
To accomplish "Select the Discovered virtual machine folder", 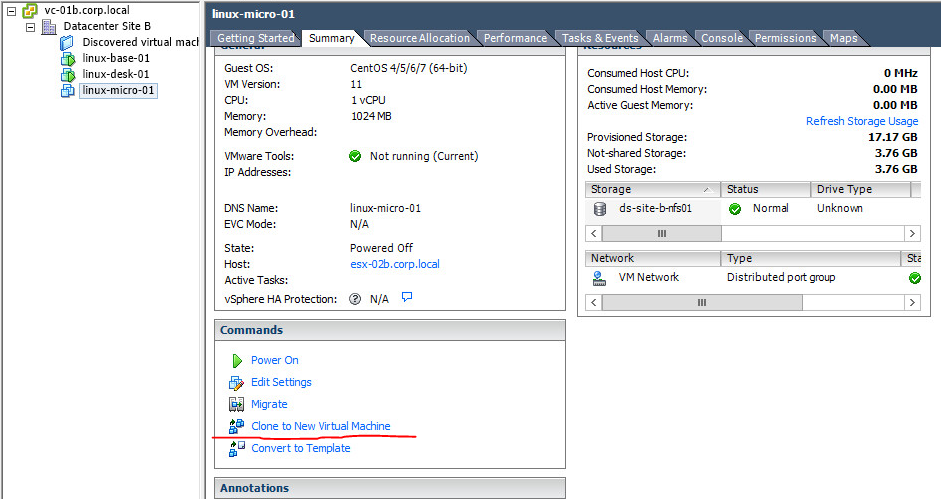I will [140, 43].
